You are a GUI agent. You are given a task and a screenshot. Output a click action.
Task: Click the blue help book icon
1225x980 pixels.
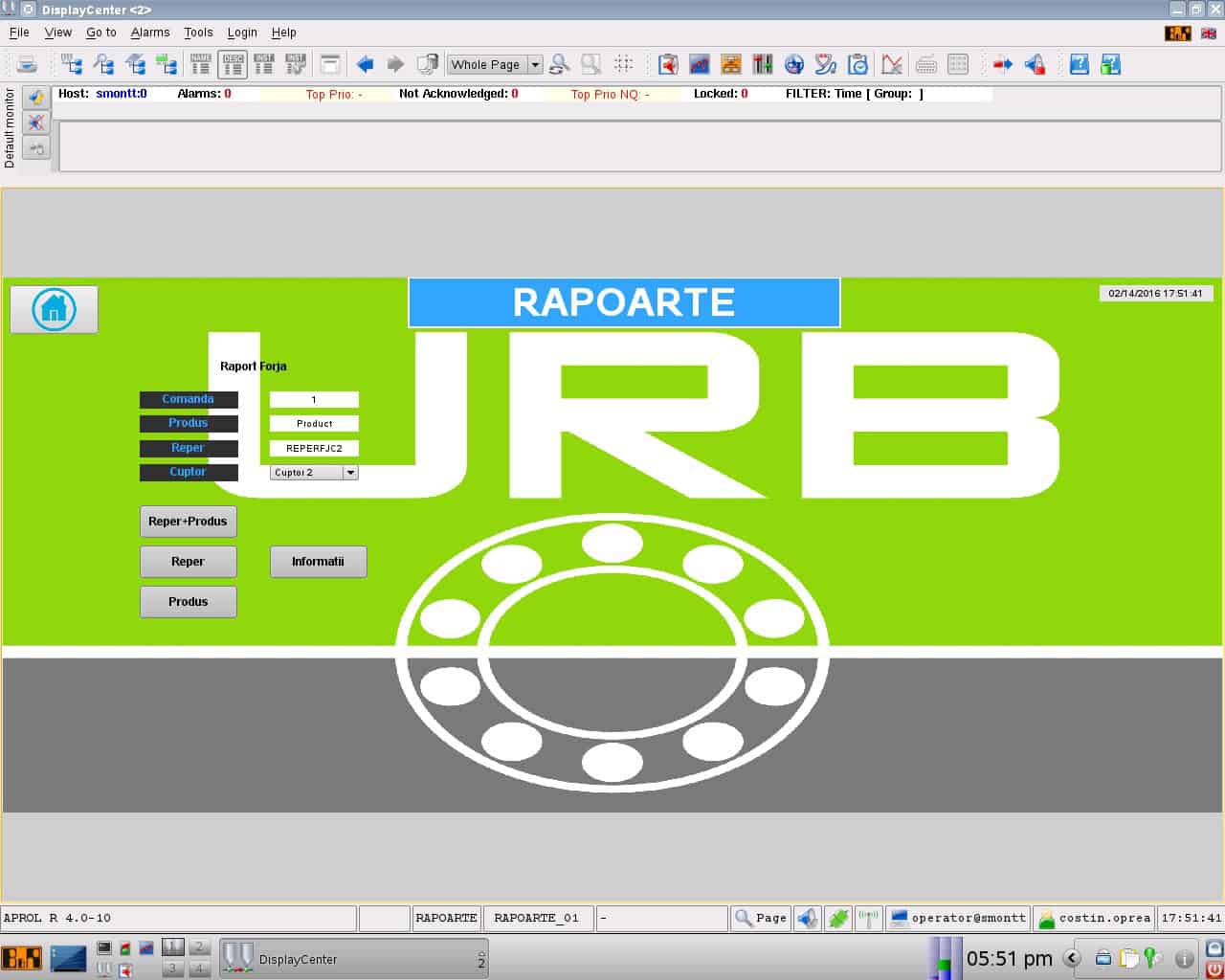1079,64
